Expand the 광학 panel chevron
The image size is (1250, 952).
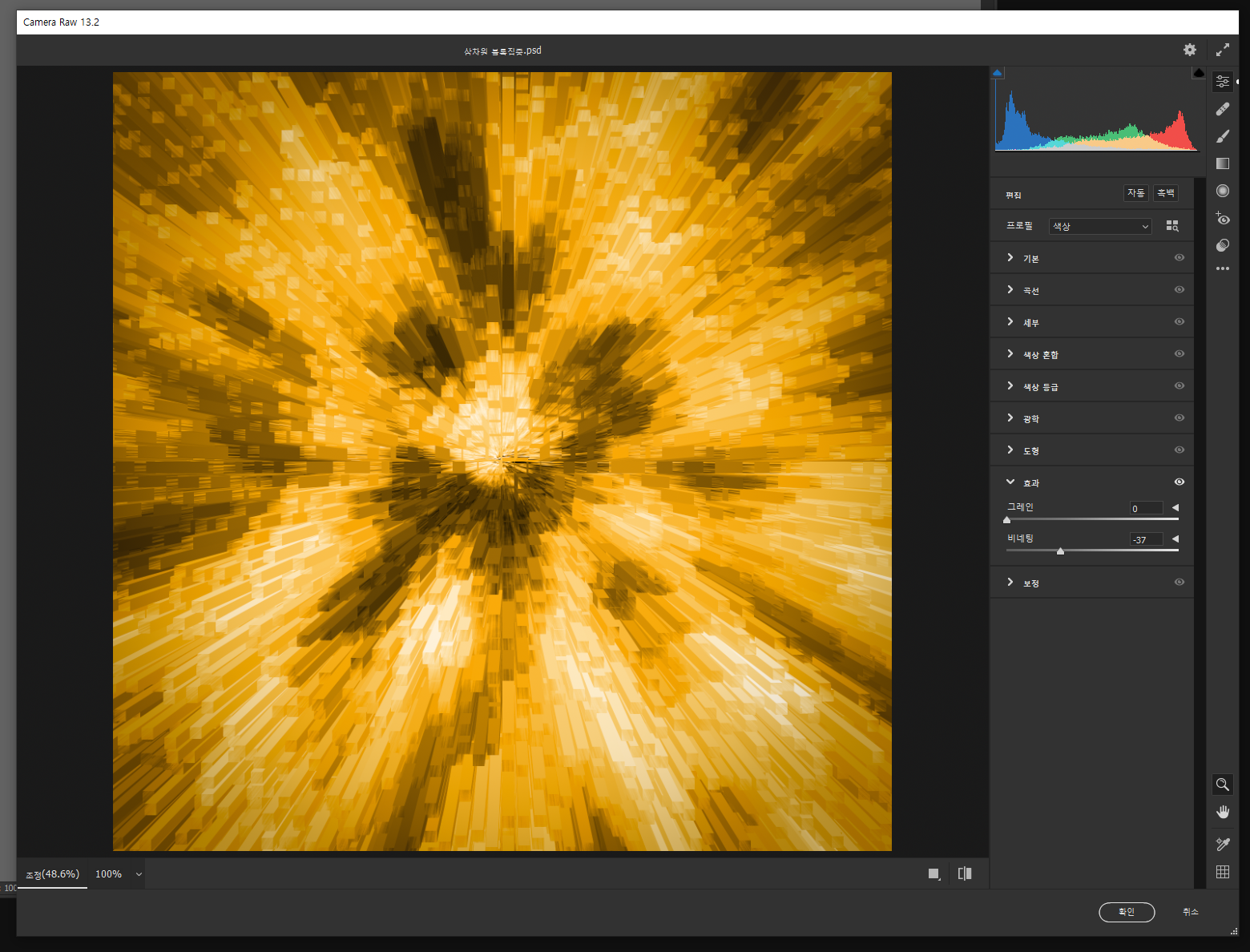[1010, 418]
